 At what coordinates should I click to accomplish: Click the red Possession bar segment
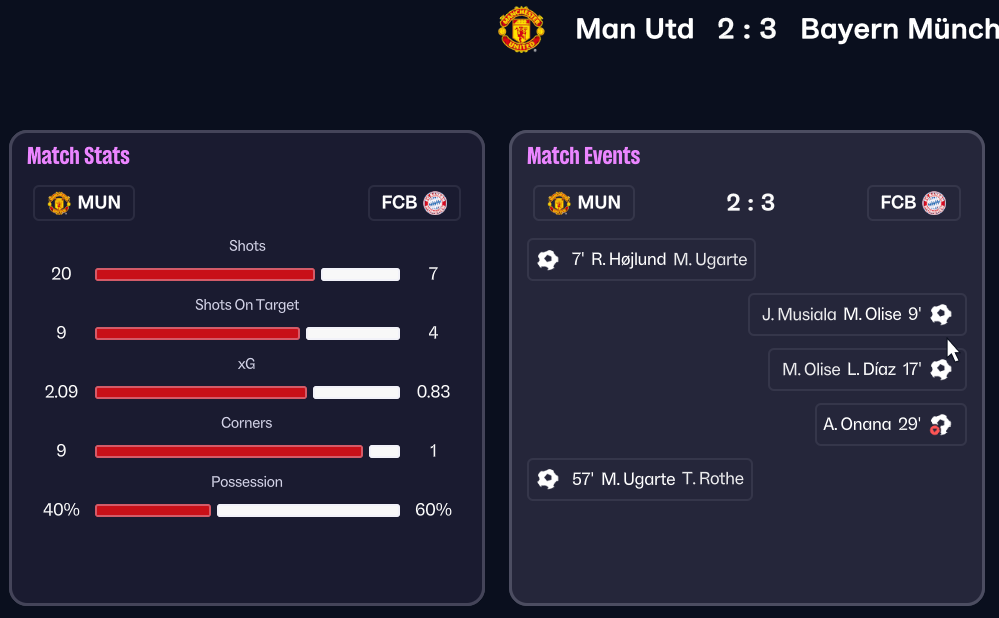click(153, 510)
